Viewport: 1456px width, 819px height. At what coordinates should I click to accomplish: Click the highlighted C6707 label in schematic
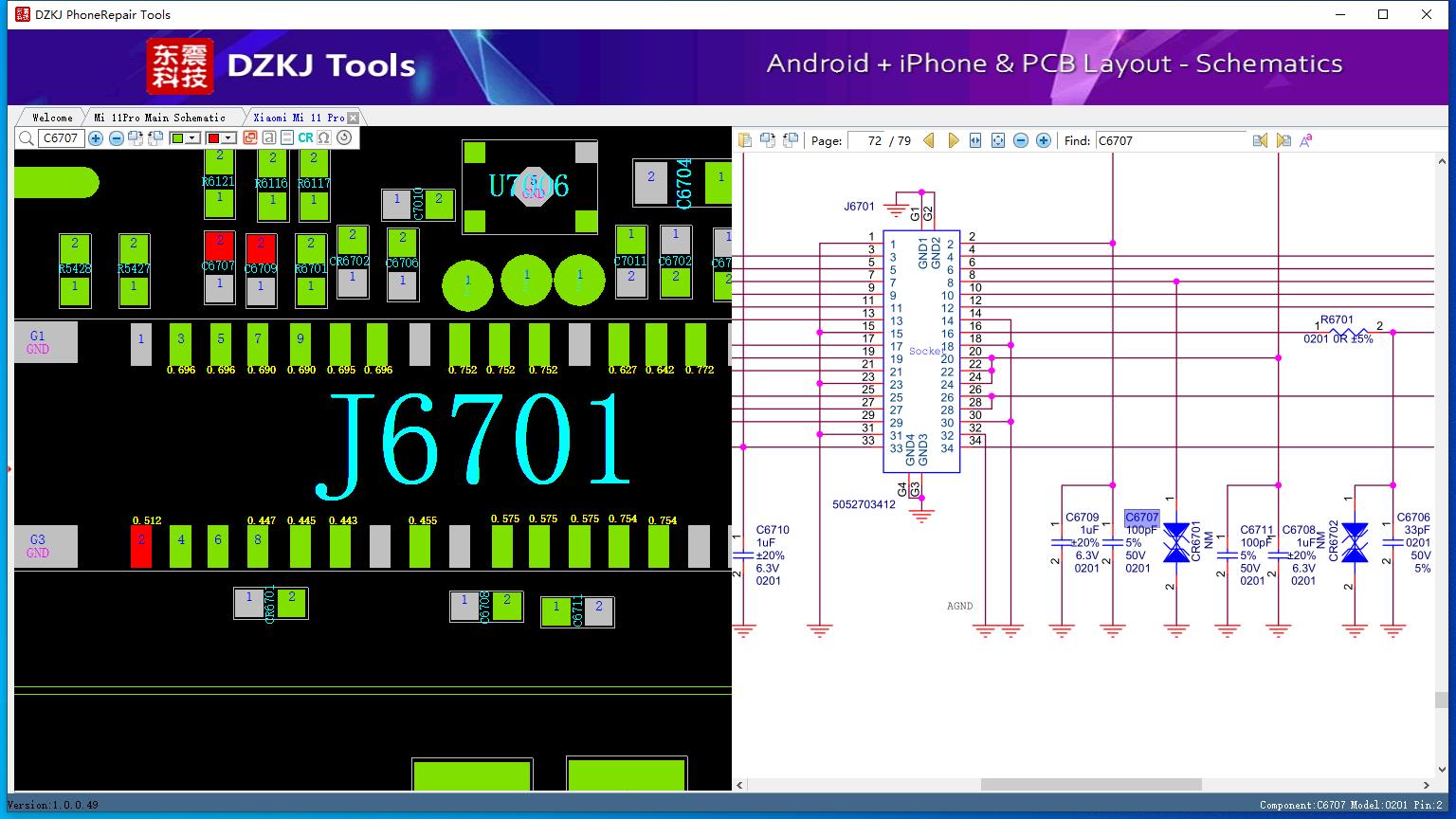1142,518
